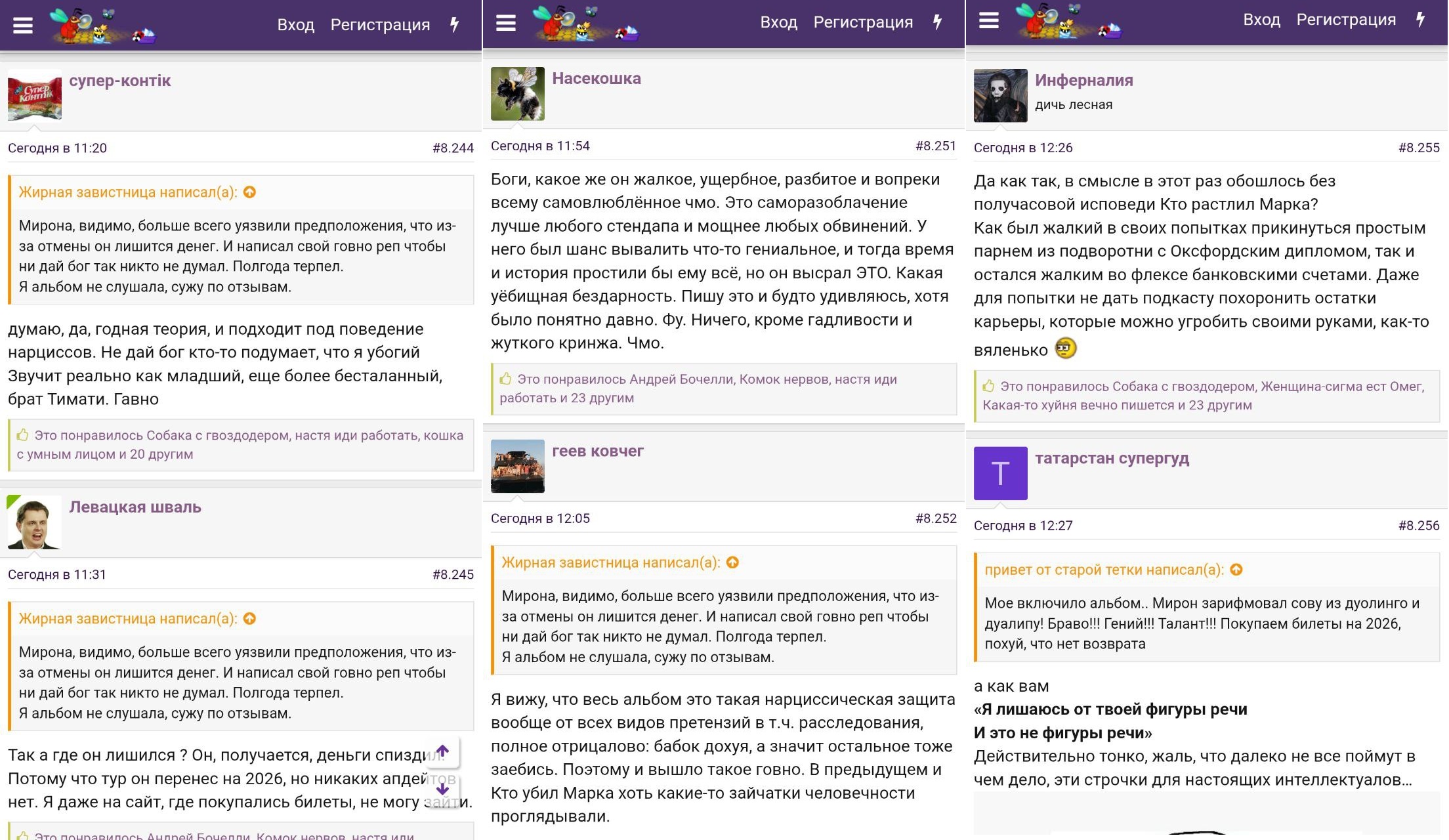
Task: Open hamburger menu in the left panel
Action: (x=23, y=25)
